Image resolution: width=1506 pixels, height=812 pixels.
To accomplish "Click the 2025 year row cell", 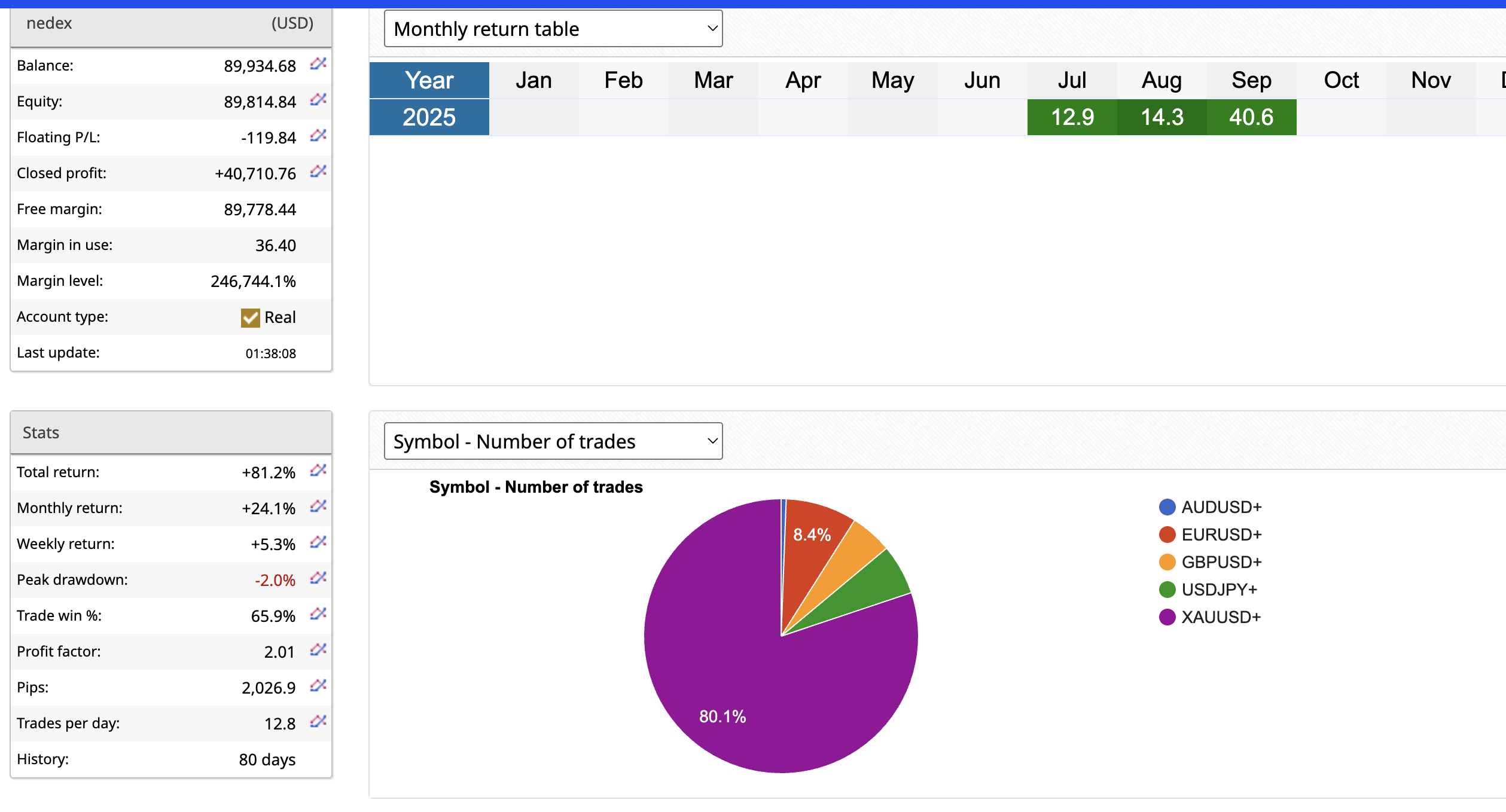I will [429, 117].
